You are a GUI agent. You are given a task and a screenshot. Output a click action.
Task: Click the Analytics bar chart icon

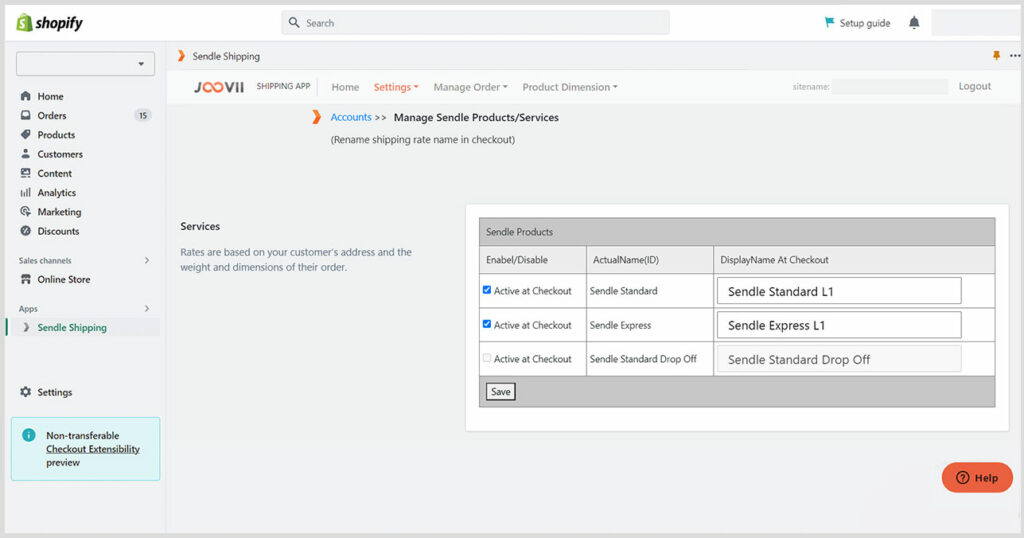25,192
